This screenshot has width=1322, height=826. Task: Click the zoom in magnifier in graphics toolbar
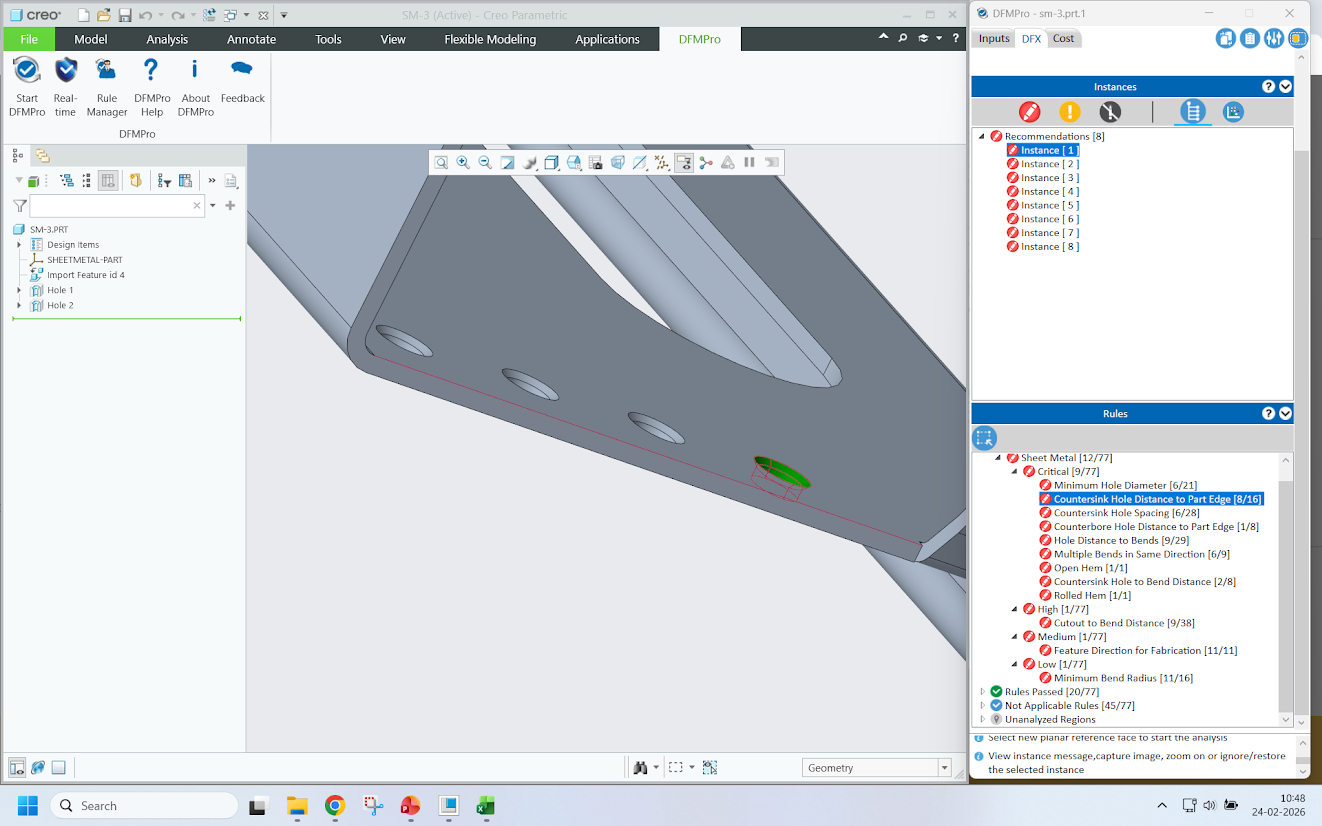[463, 163]
